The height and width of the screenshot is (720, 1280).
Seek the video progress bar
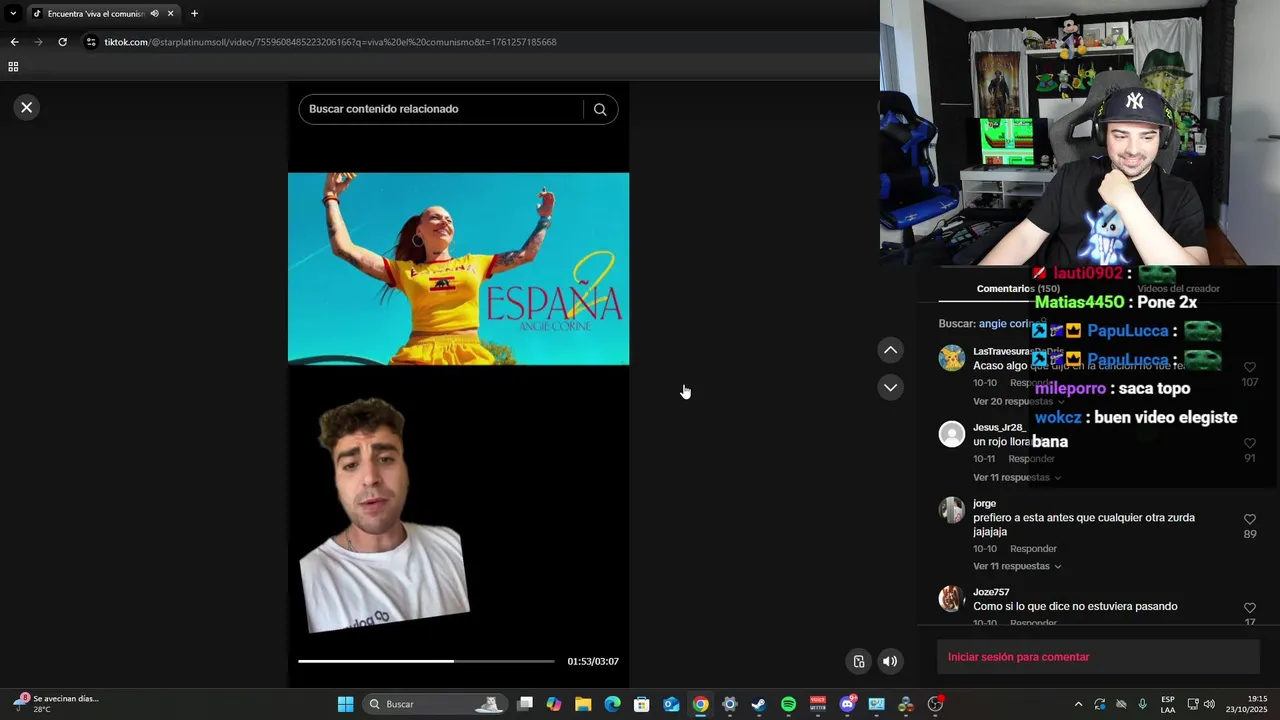426,661
